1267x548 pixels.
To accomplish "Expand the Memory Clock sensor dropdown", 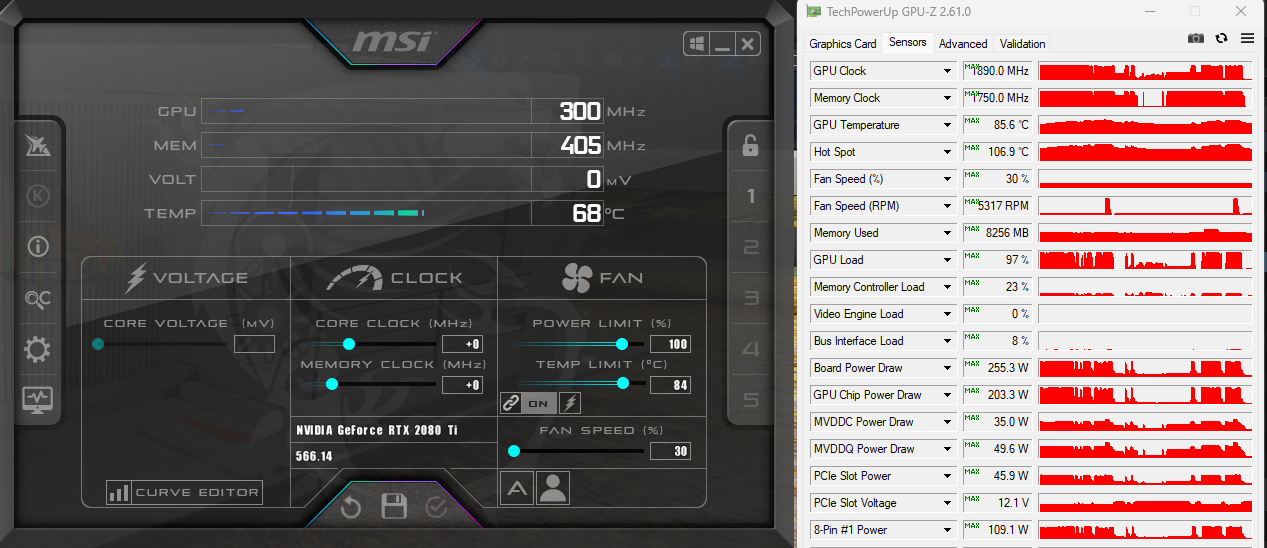I will coord(947,98).
